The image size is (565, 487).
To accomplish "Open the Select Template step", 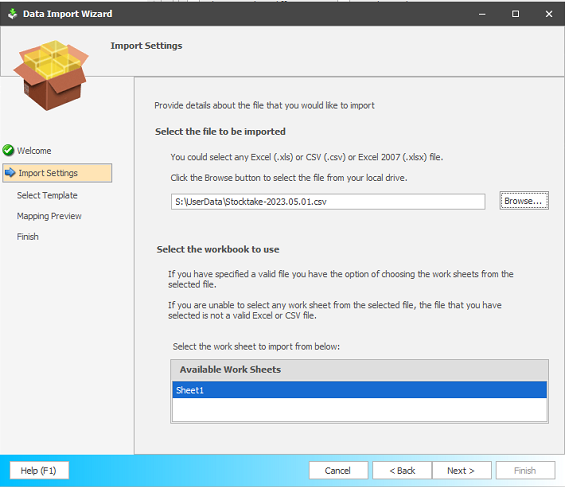I will [47, 195].
